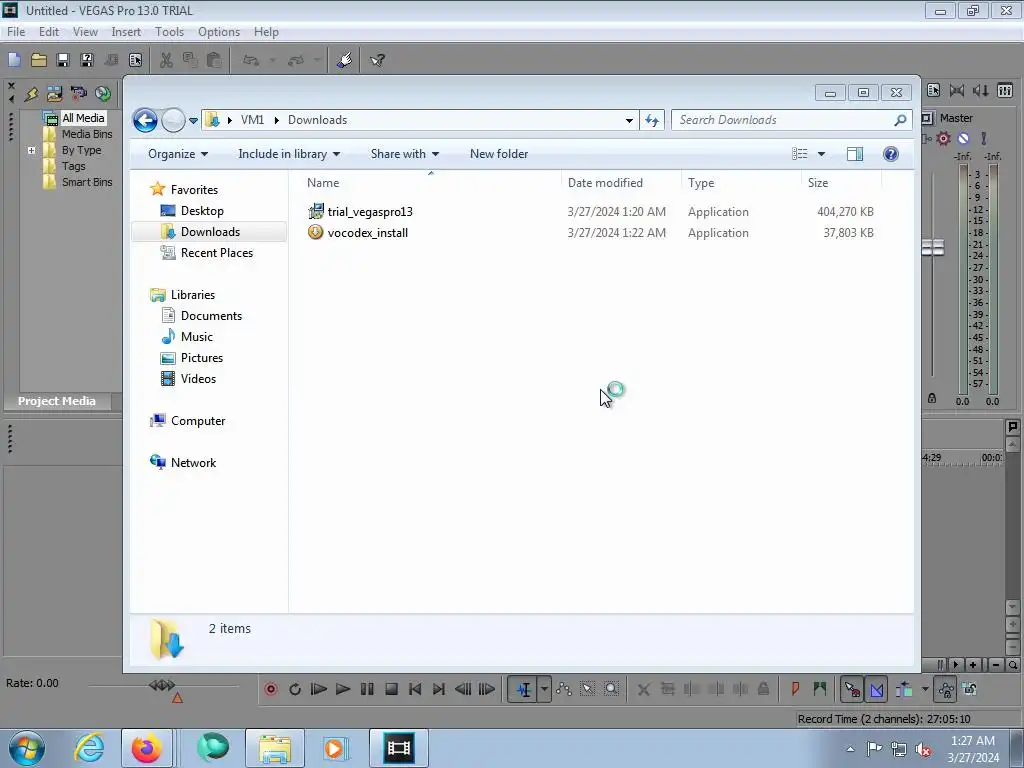Adjust the Master volume fader
Screen dimensions: 1024x768
933,248
